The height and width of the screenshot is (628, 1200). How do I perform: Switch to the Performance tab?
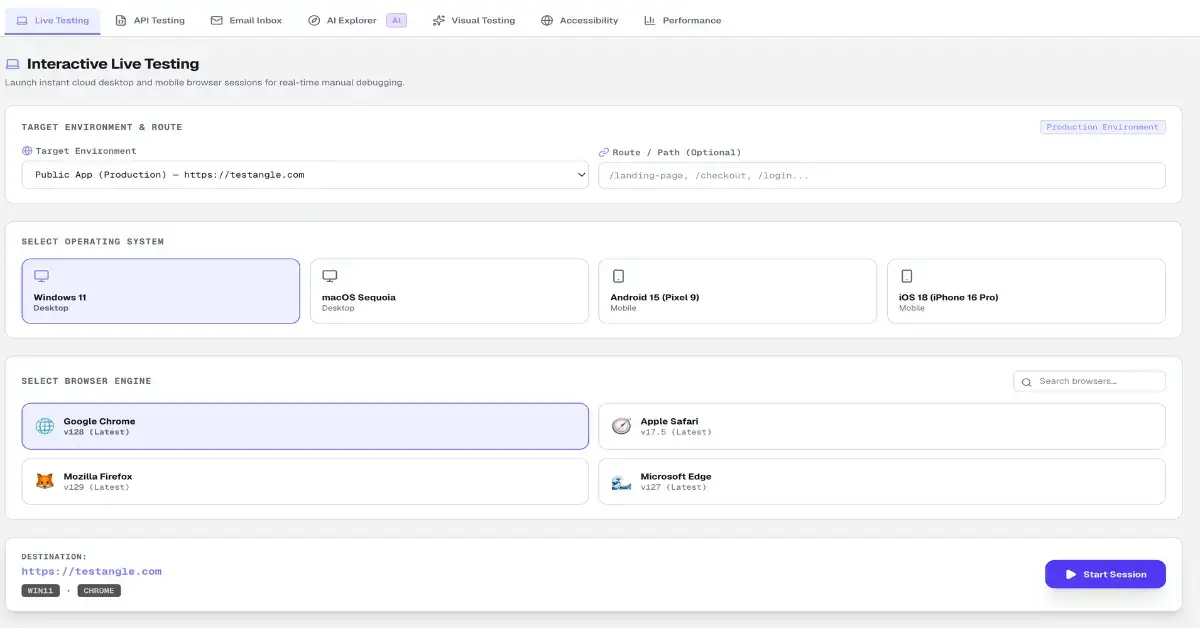682,20
